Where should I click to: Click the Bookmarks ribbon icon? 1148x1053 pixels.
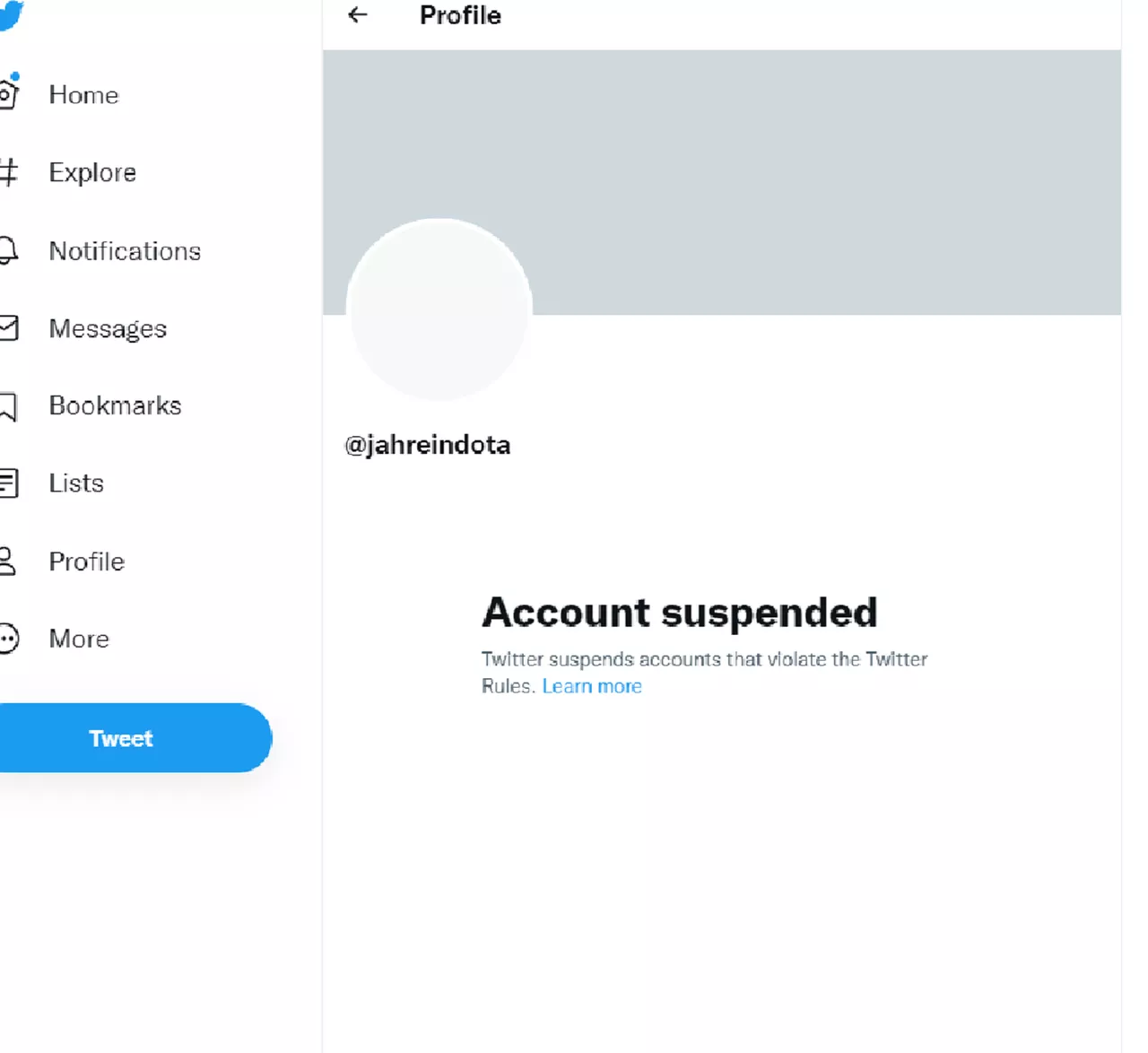[x=8, y=406]
